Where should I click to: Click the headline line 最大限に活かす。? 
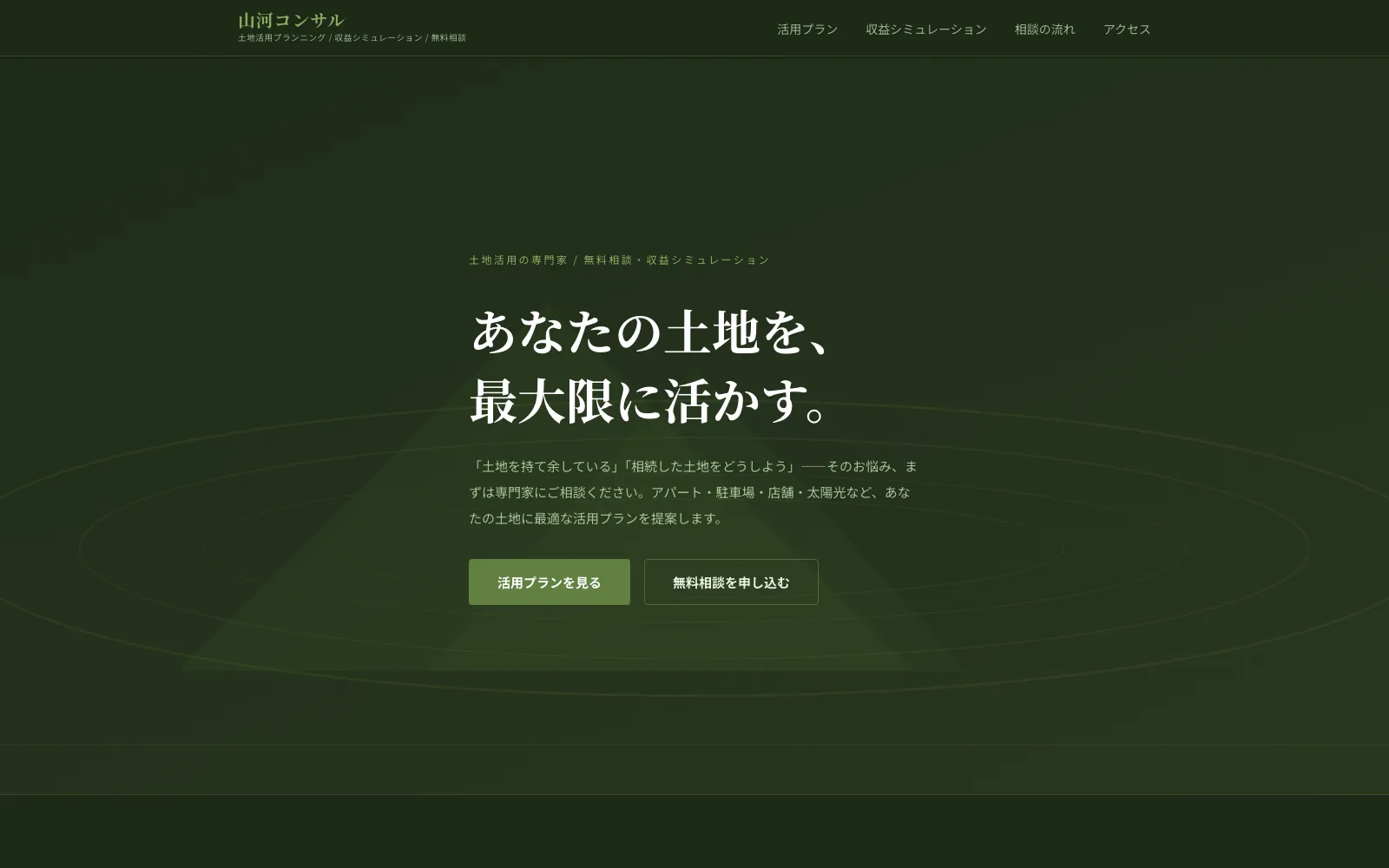tap(651, 401)
